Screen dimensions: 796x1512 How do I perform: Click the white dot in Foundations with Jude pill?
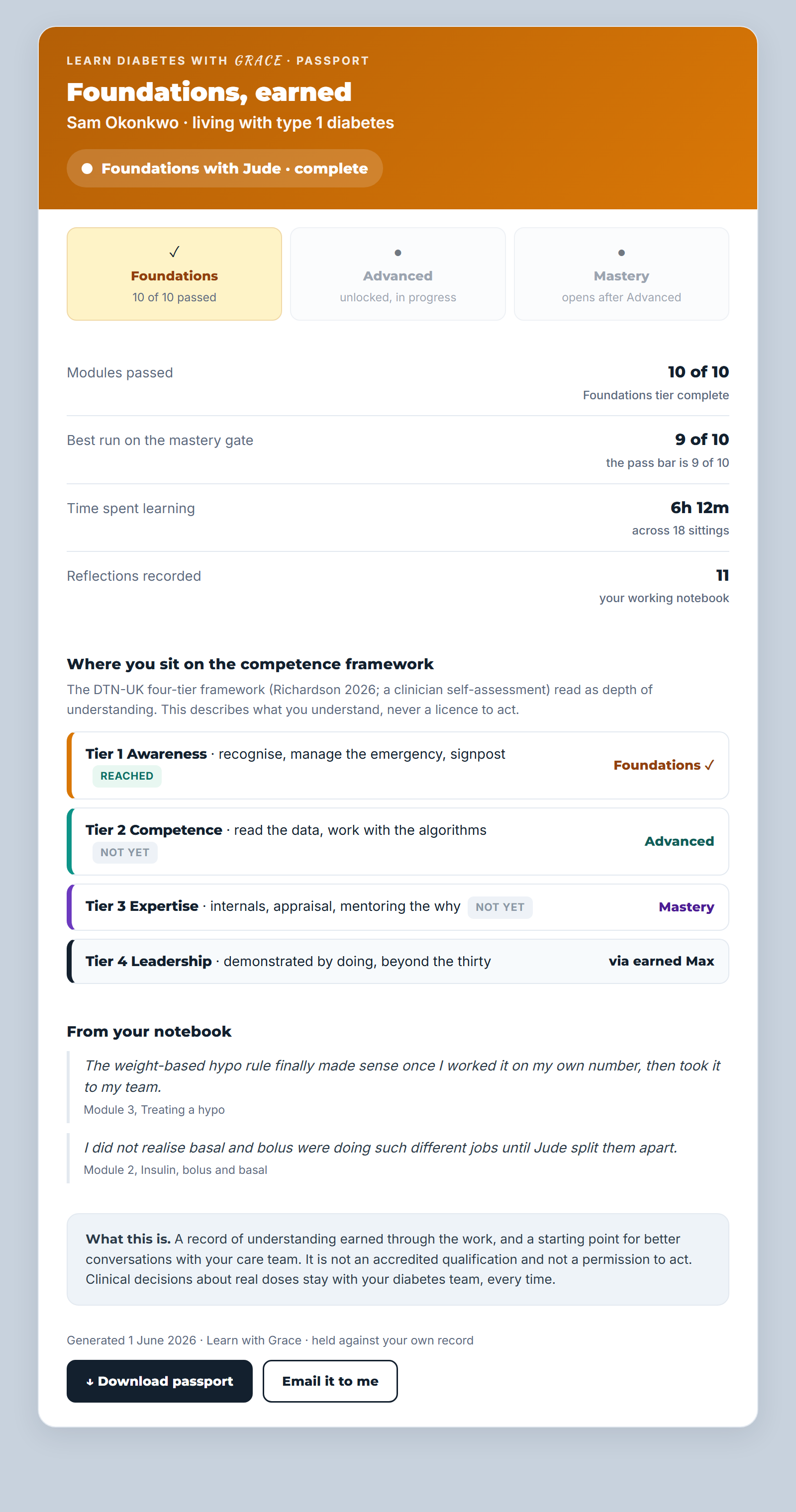coord(87,169)
